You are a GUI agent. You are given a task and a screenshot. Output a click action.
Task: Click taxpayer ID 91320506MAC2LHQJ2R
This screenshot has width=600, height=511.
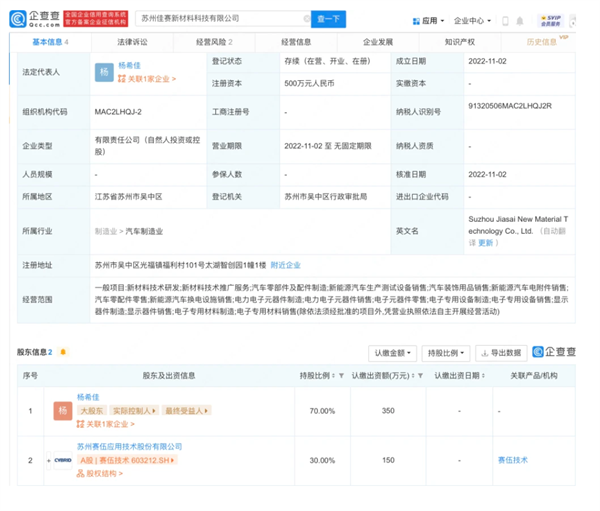[510, 106]
